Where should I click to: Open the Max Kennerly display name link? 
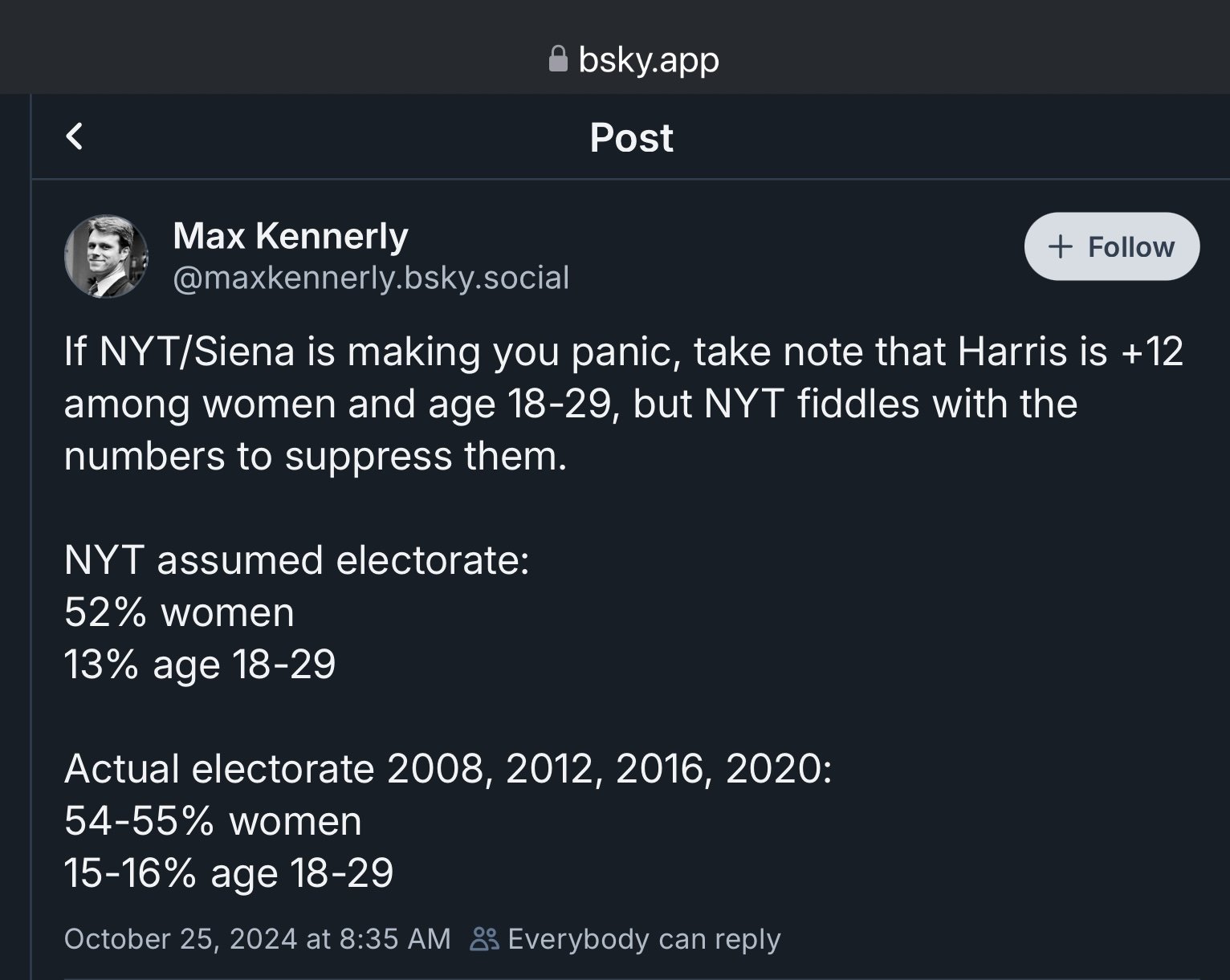point(290,236)
